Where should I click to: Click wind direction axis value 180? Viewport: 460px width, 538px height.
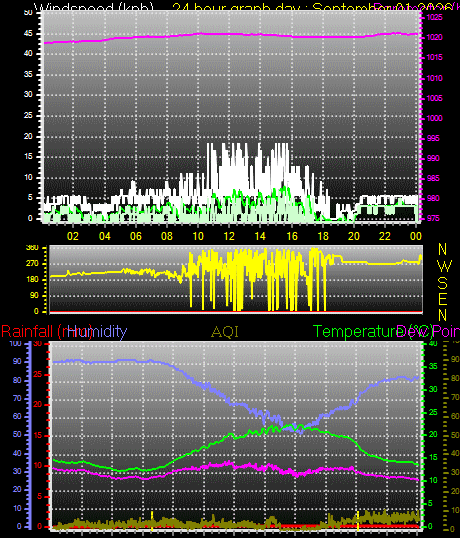(33, 279)
